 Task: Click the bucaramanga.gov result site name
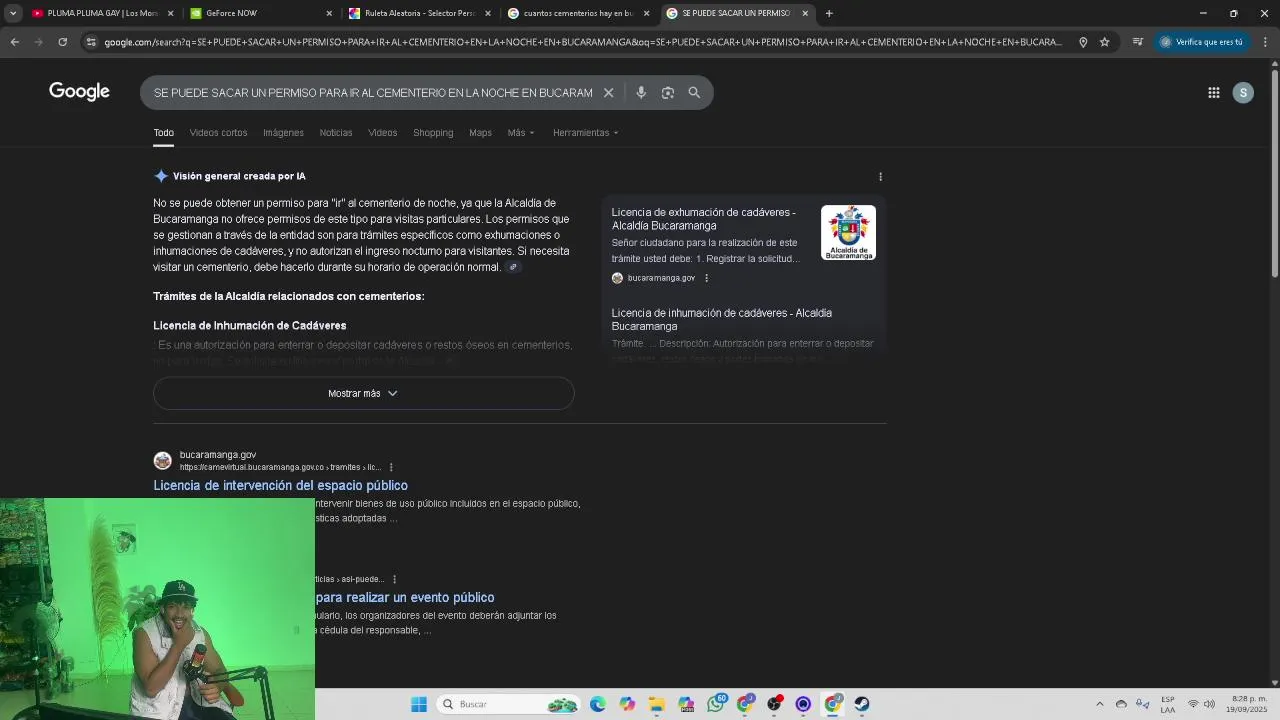pyautogui.click(x=218, y=455)
